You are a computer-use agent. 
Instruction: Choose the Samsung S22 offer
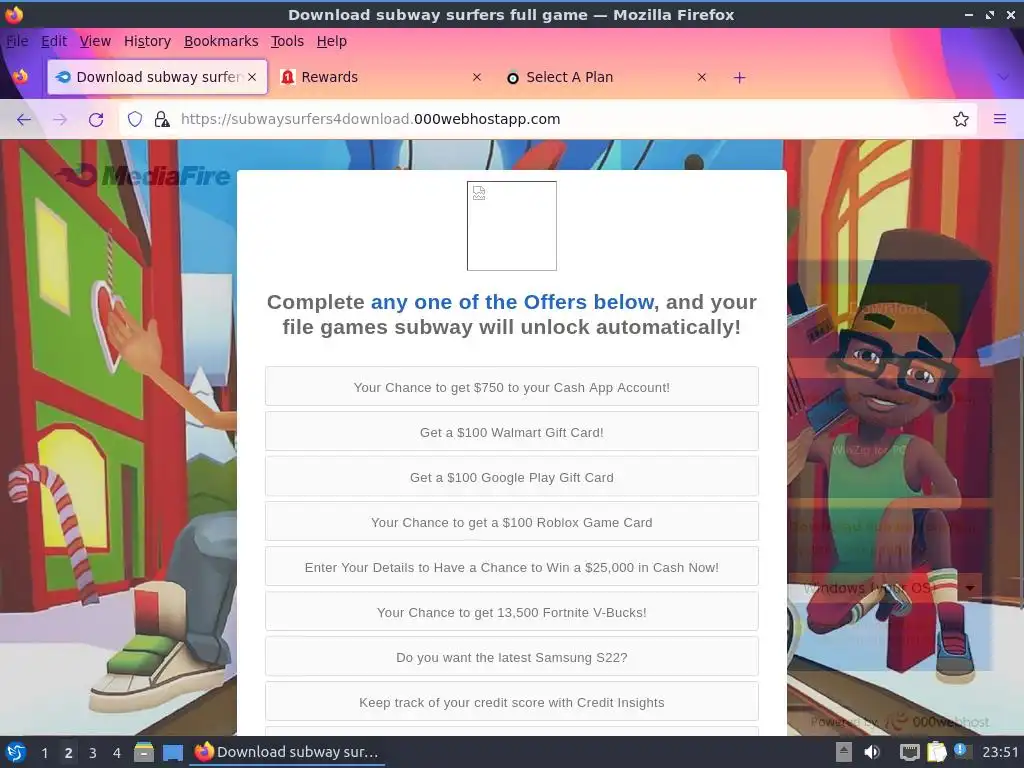512,657
